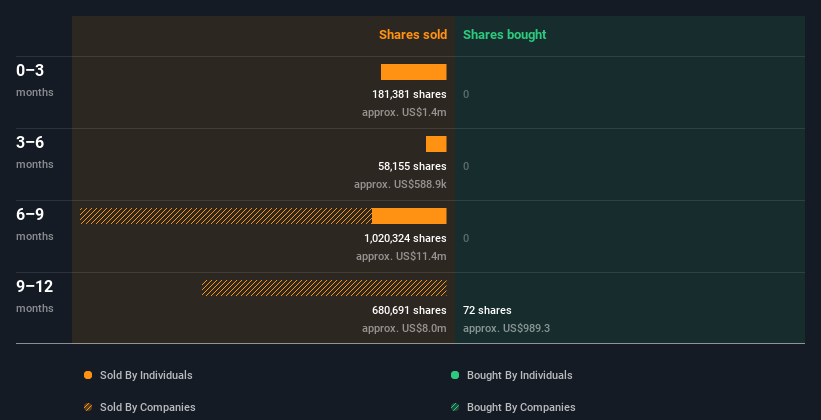Screen dimensions: 821x420
Task: Click the solid orange bar for 0–3 months
Action: (x=414, y=72)
